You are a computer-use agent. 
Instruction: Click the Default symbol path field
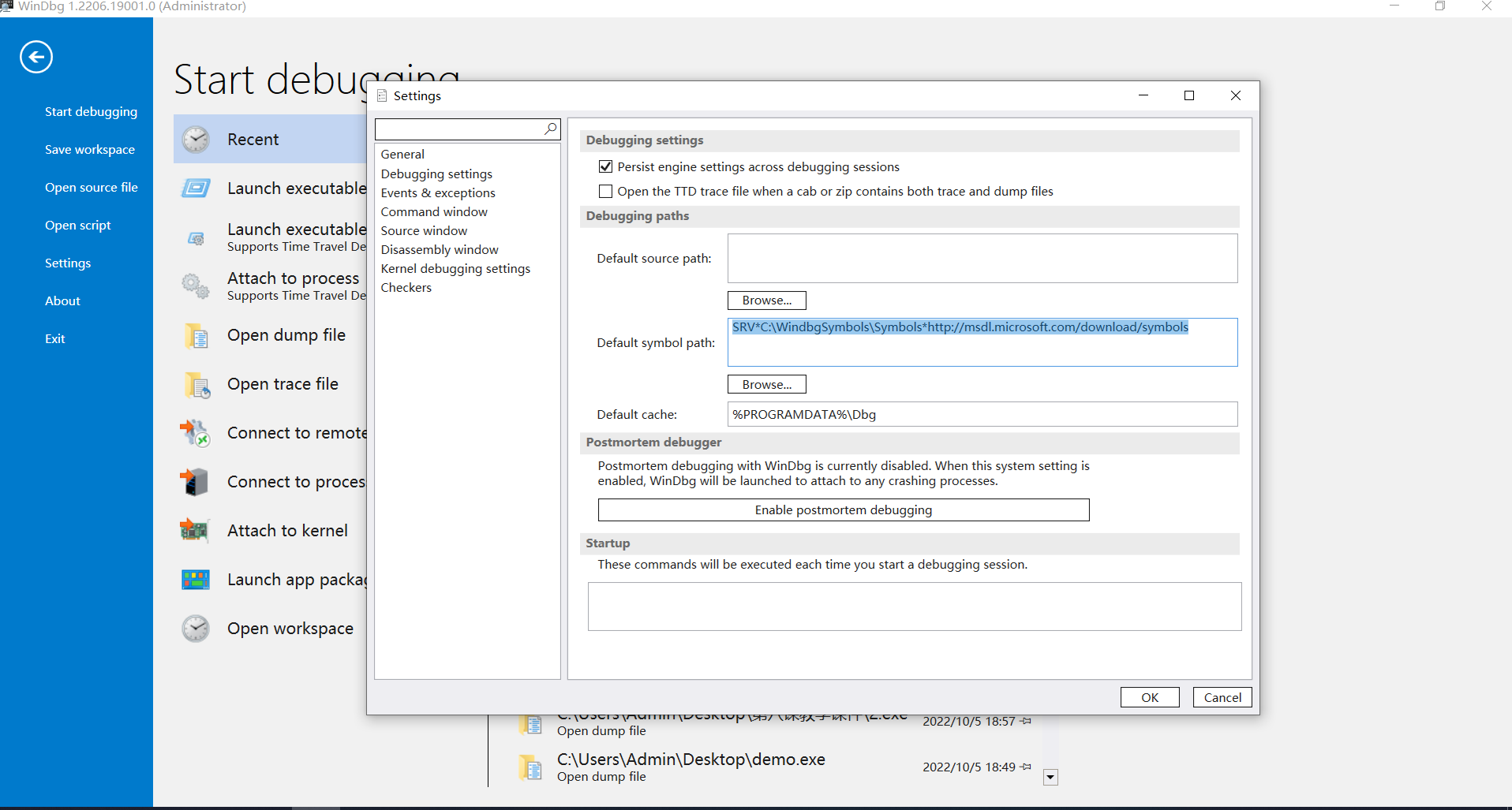982,342
